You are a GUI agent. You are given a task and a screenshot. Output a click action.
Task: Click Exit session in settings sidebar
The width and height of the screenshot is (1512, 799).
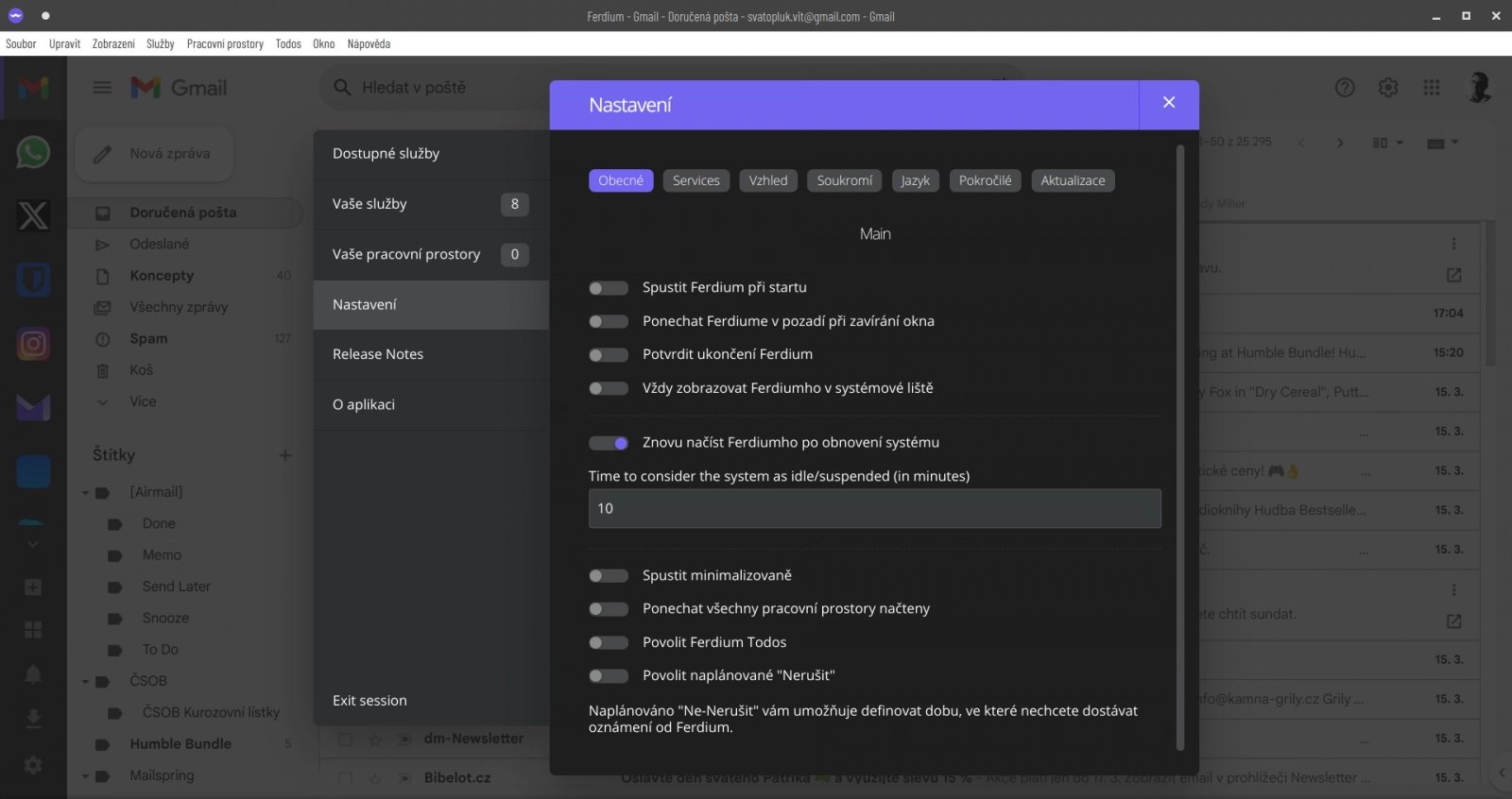pos(369,701)
